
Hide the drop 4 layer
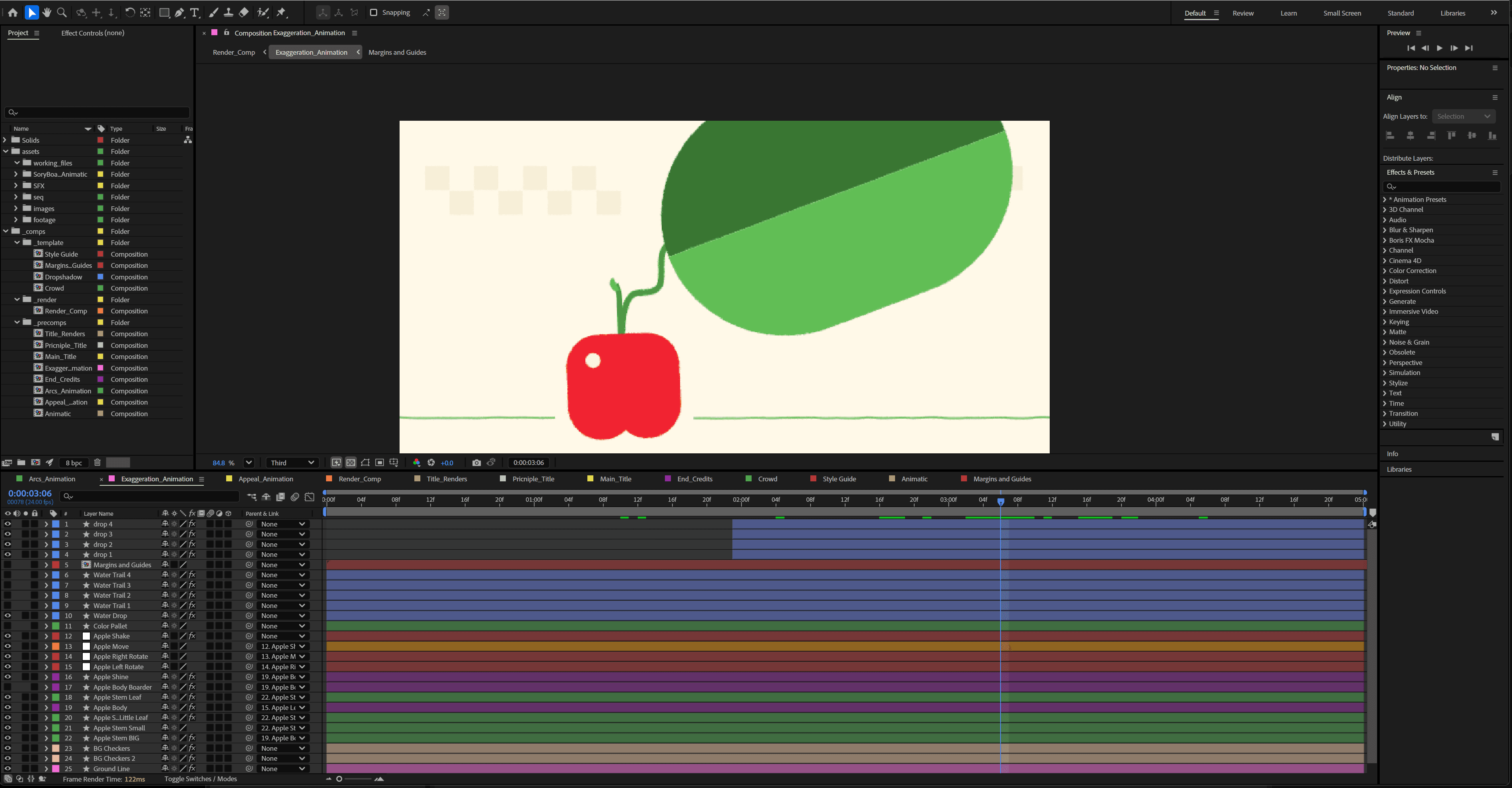point(8,524)
